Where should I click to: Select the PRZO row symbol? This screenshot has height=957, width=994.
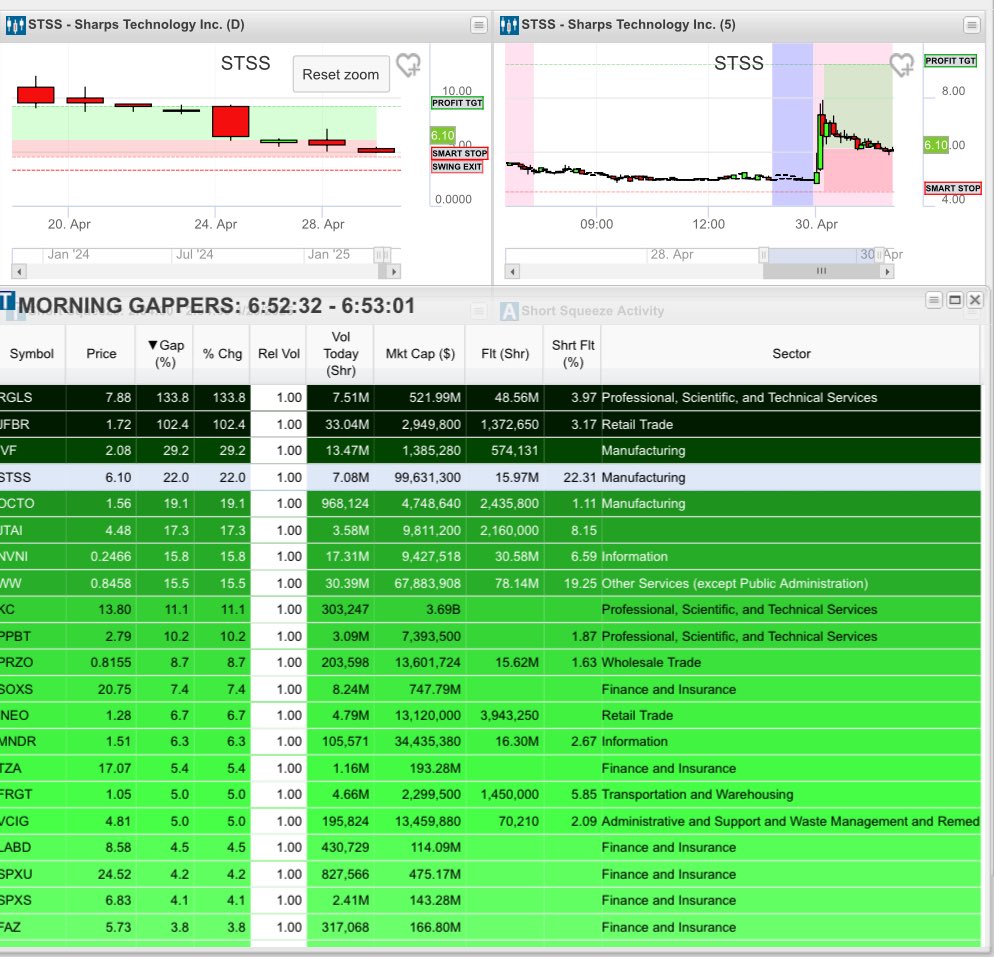pos(16,662)
